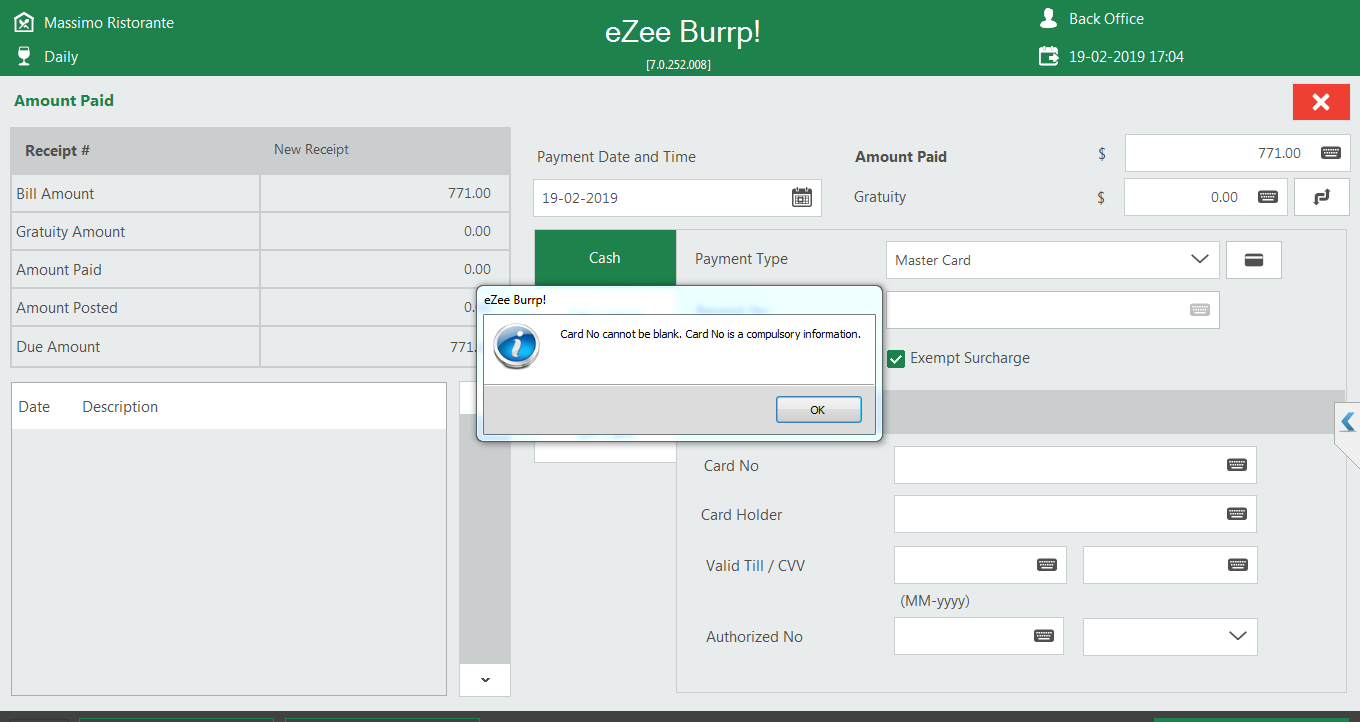
Task: Click the Back Office label in header
Action: point(1106,18)
